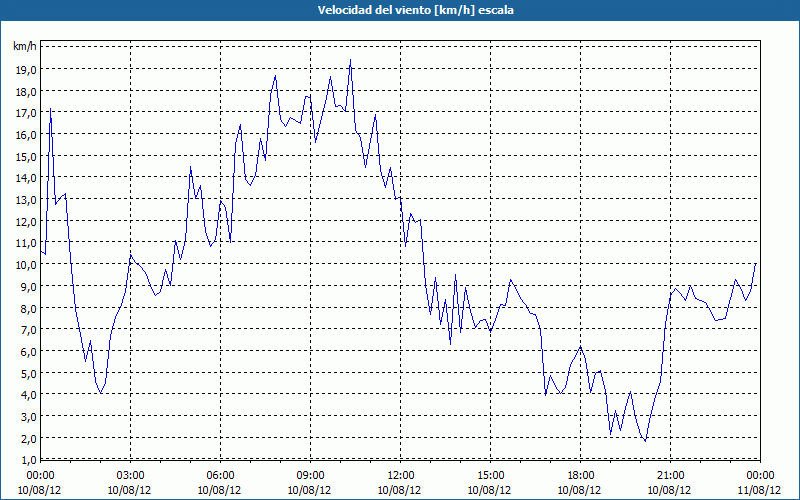Click the 09:00 time label
The height and width of the screenshot is (500, 800).
(x=310, y=476)
